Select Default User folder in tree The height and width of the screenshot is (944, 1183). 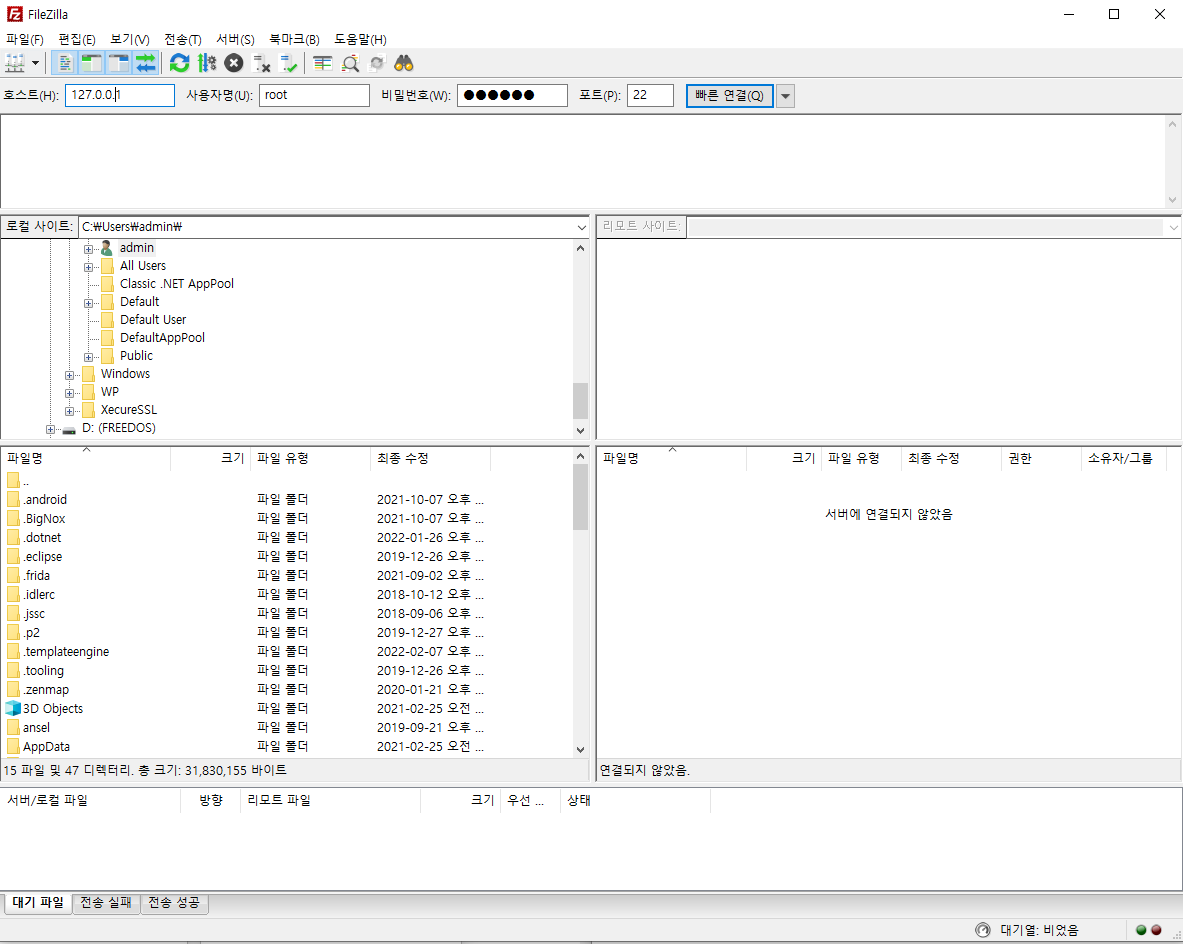[152, 319]
